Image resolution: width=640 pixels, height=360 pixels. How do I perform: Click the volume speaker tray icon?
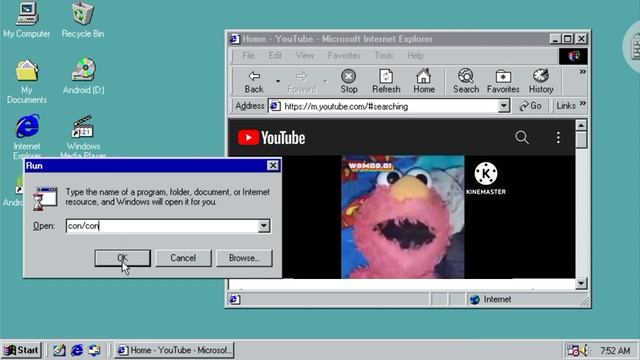584,350
